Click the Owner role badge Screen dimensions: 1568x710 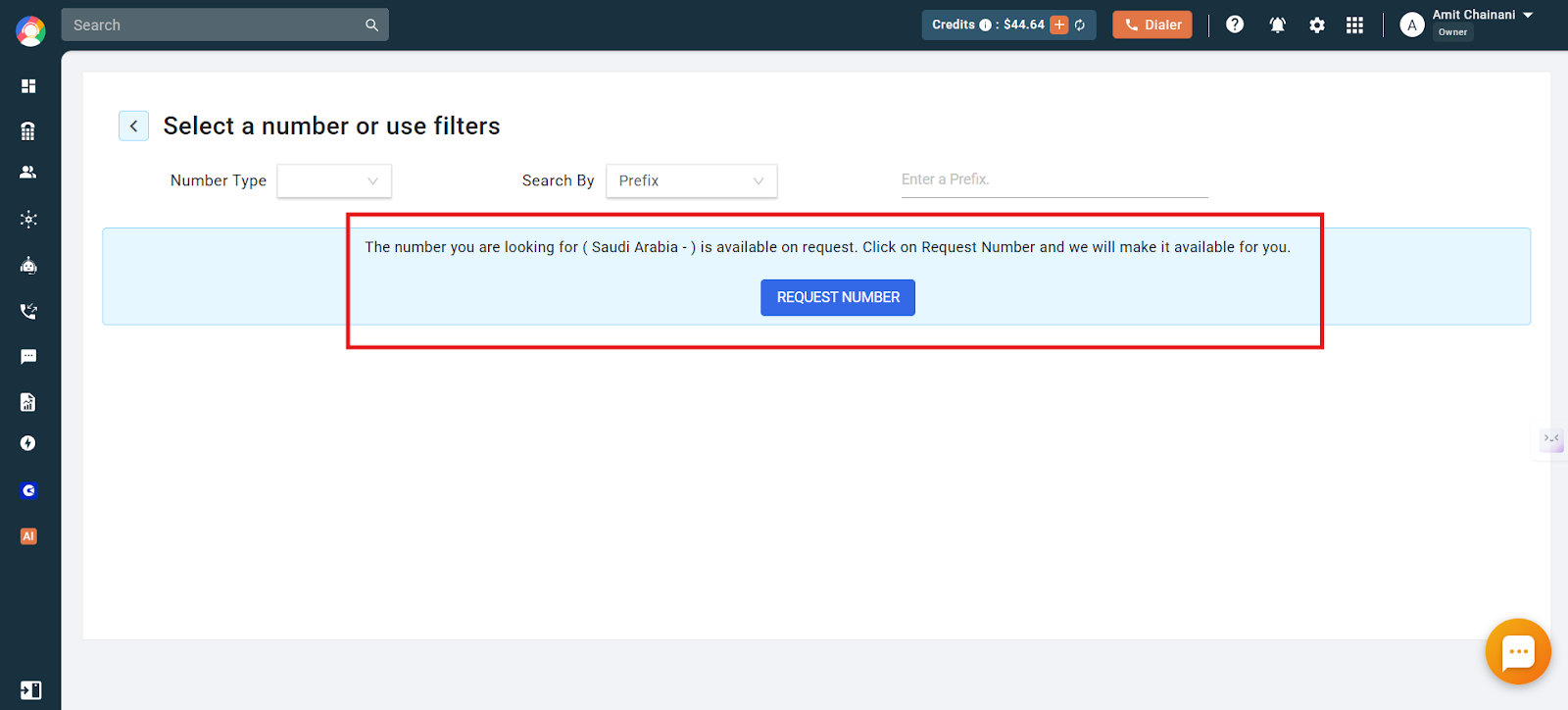[1453, 32]
